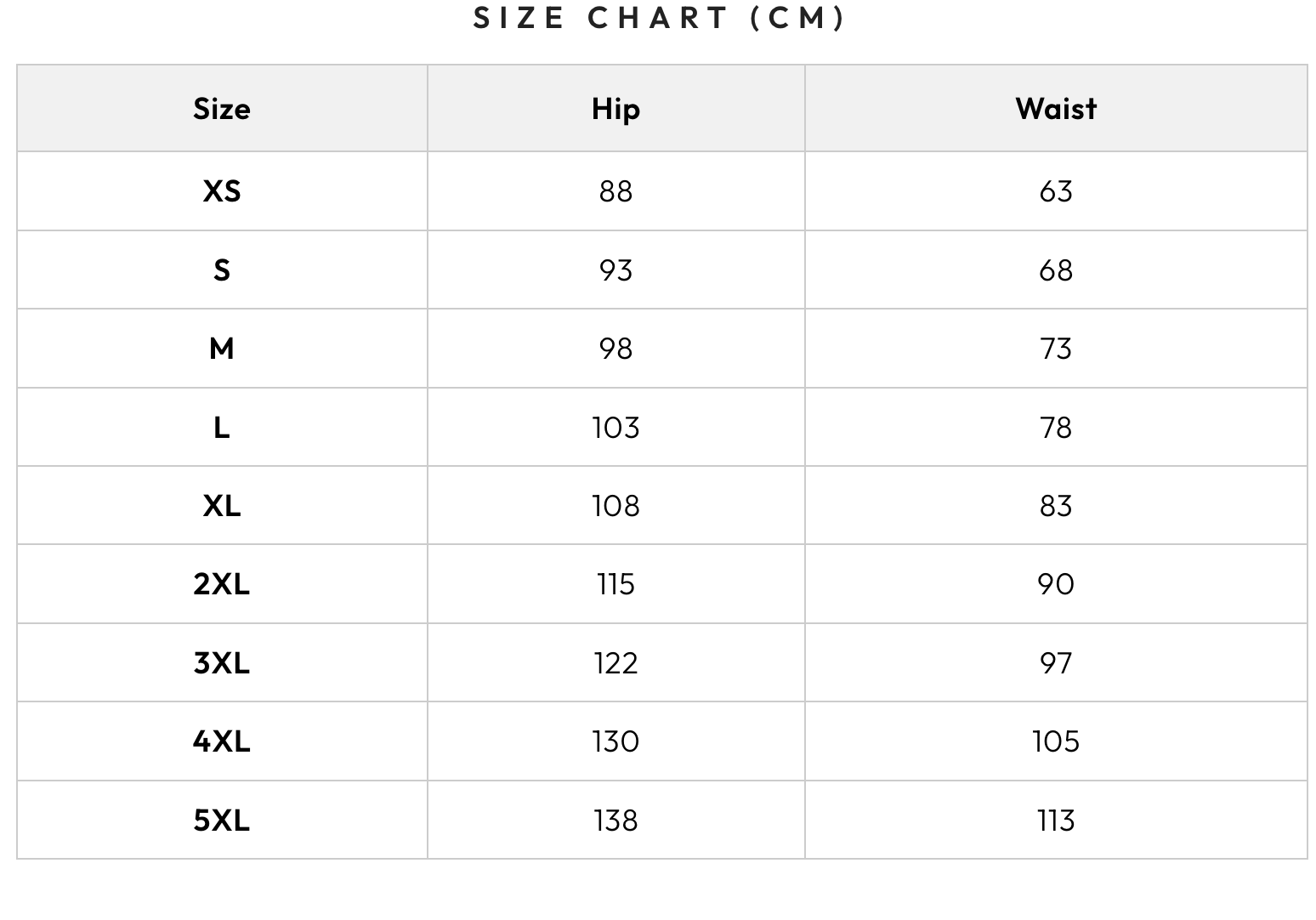
Task: Select the L size row label
Action: click(x=222, y=428)
